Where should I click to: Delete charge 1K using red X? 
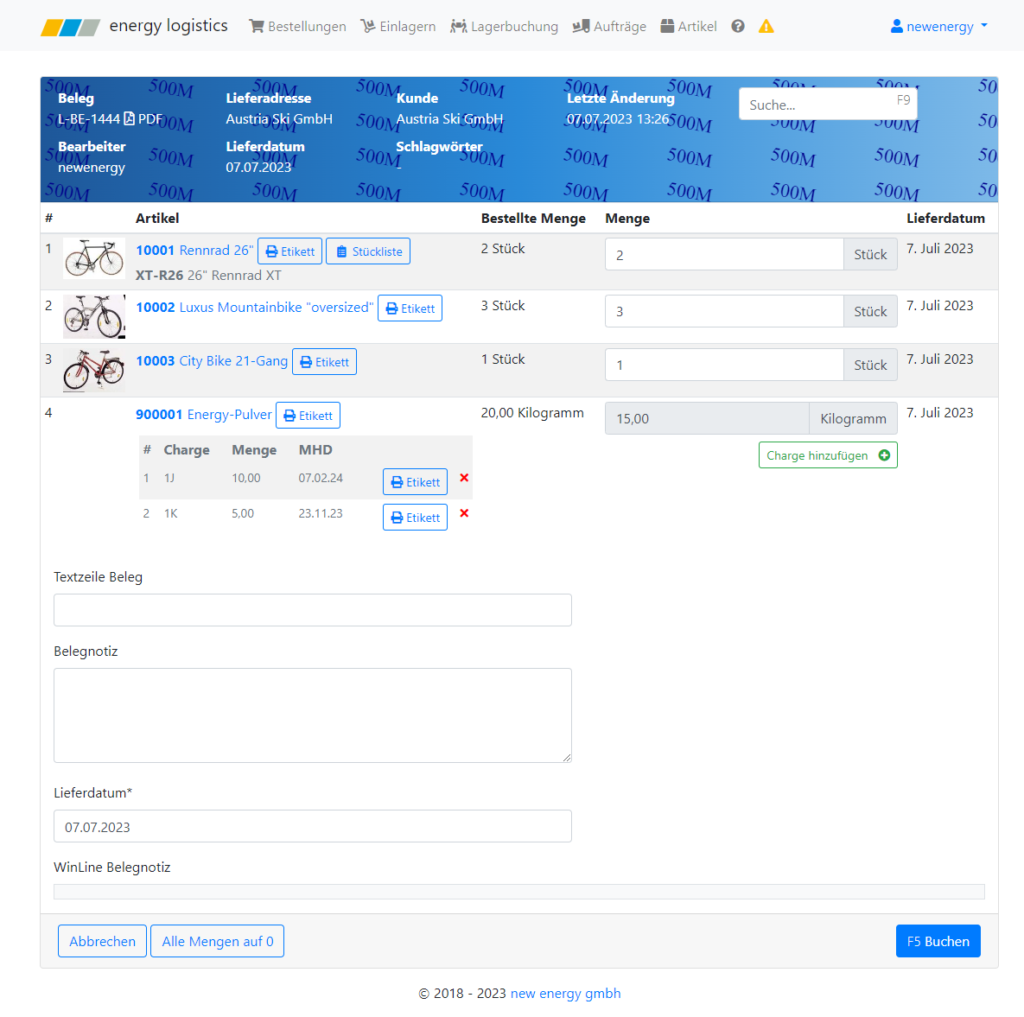[464, 513]
